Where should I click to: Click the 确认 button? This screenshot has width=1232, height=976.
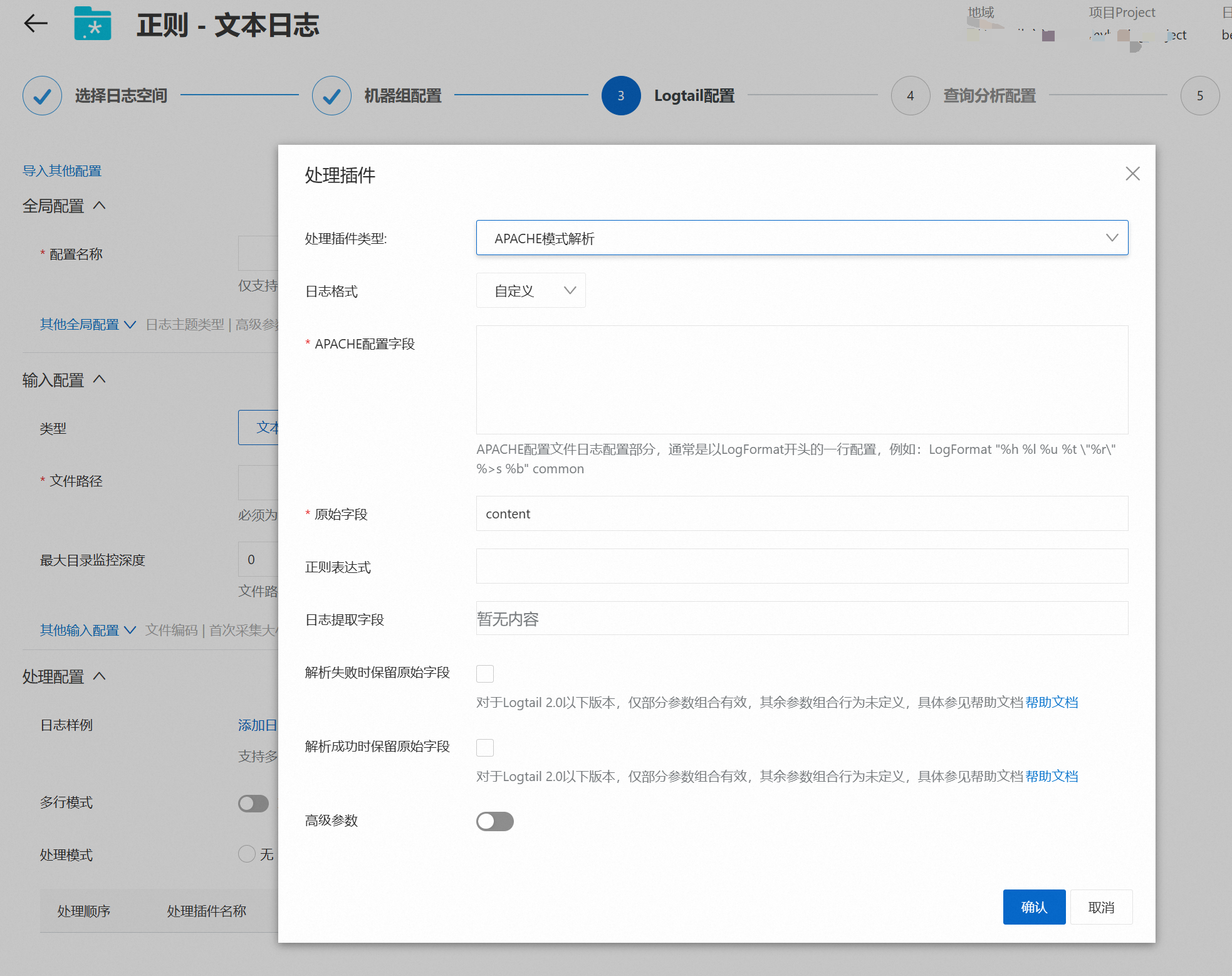click(1034, 907)
